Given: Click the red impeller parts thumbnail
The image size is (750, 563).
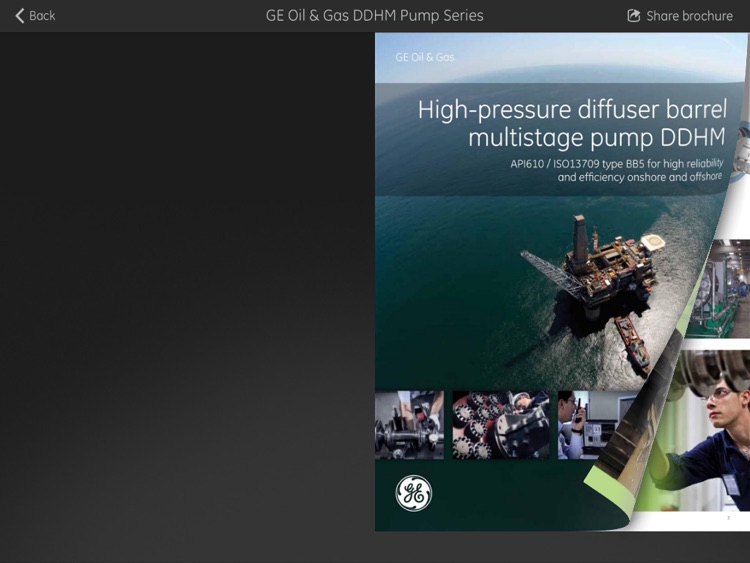Looking at the screenshot, I should [x=501, y=425].
